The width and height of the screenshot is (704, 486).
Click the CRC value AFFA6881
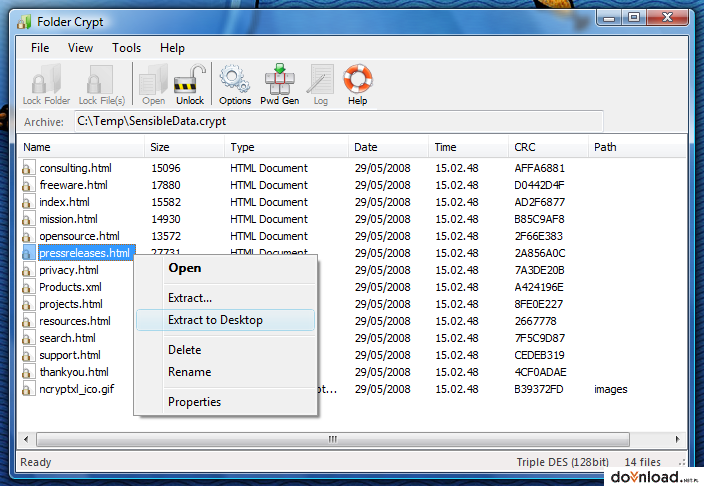pyautogui.click(x=540, y=168)
